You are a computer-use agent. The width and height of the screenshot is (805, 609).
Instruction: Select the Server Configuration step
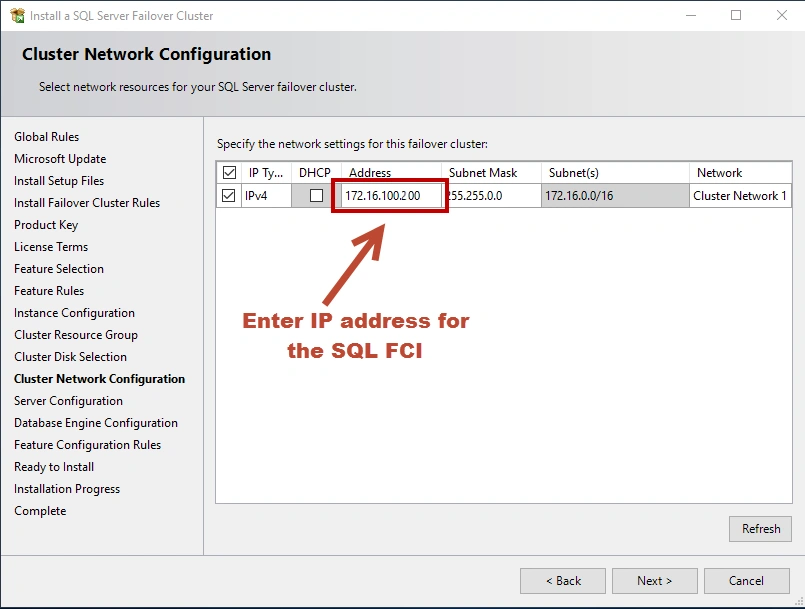point(68,401)
